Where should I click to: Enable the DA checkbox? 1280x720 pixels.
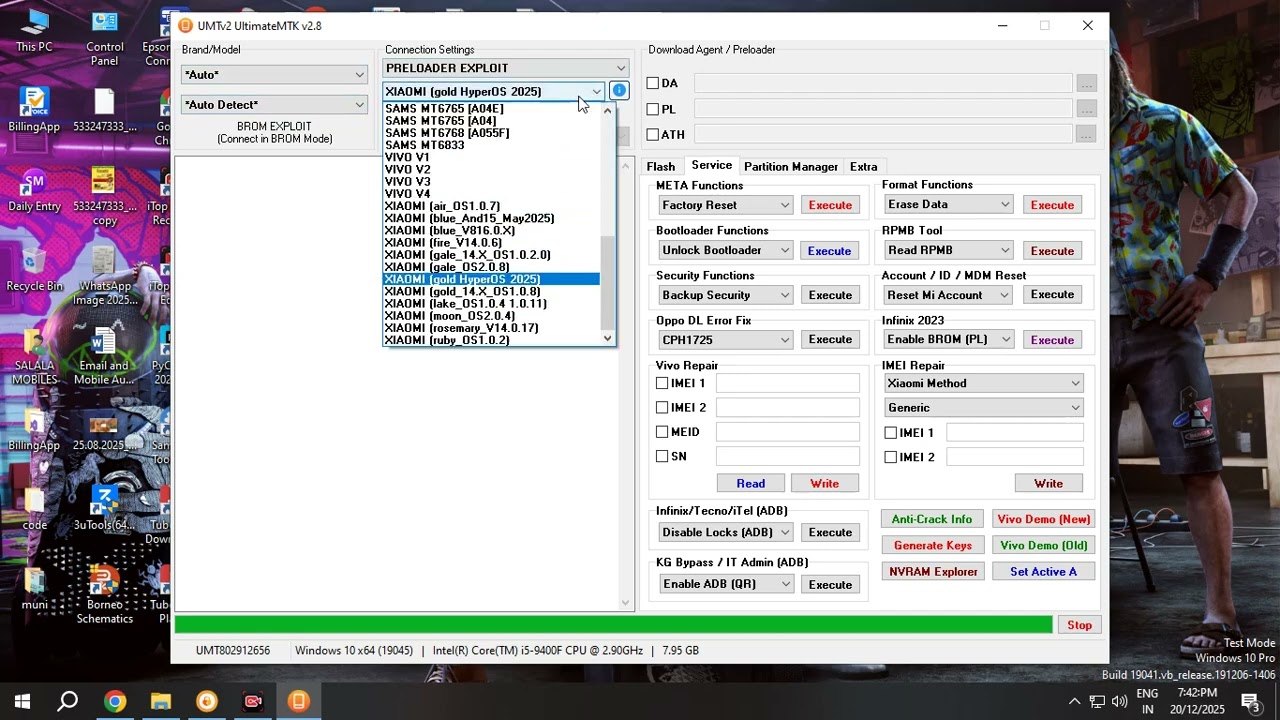[653, 83]
